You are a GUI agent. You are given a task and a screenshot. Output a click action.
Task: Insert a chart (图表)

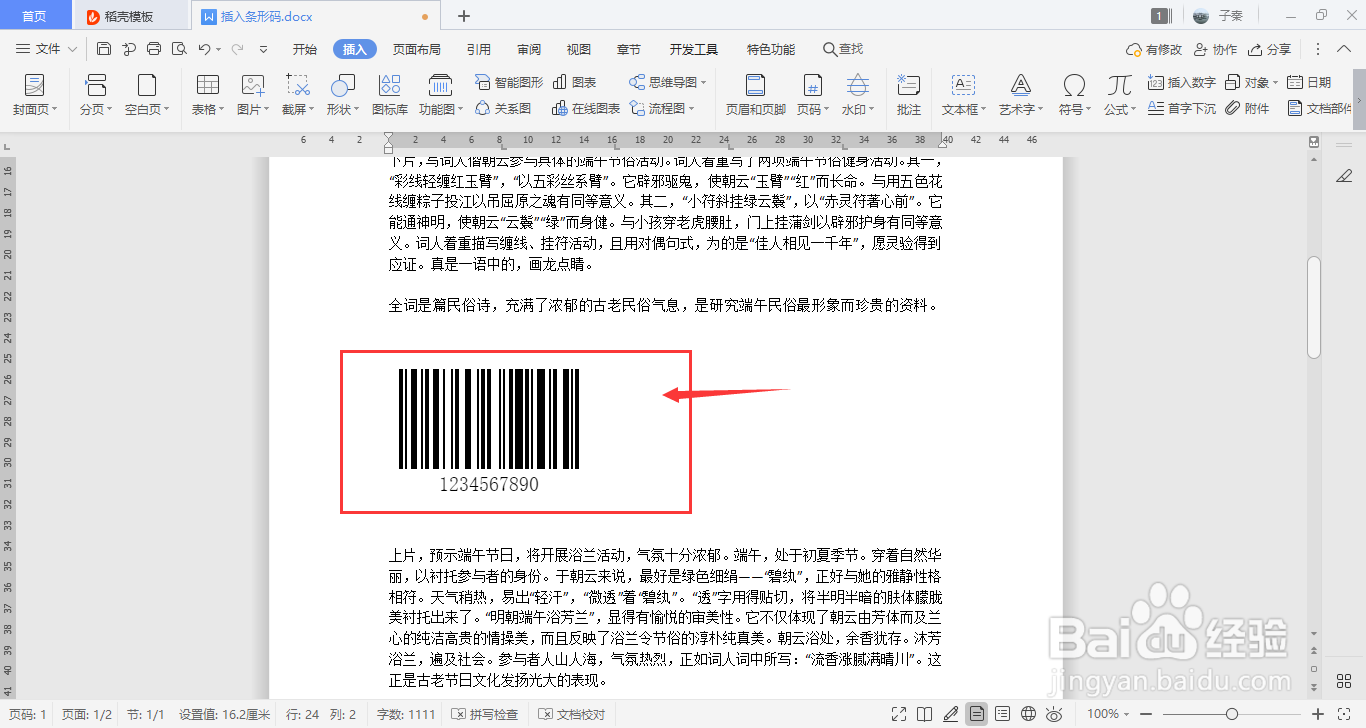point(575,82)
